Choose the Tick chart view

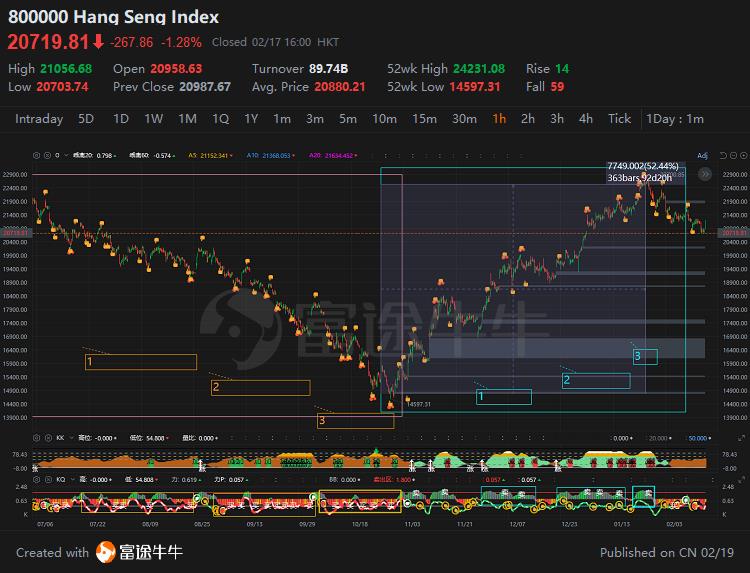click(620, 119)
